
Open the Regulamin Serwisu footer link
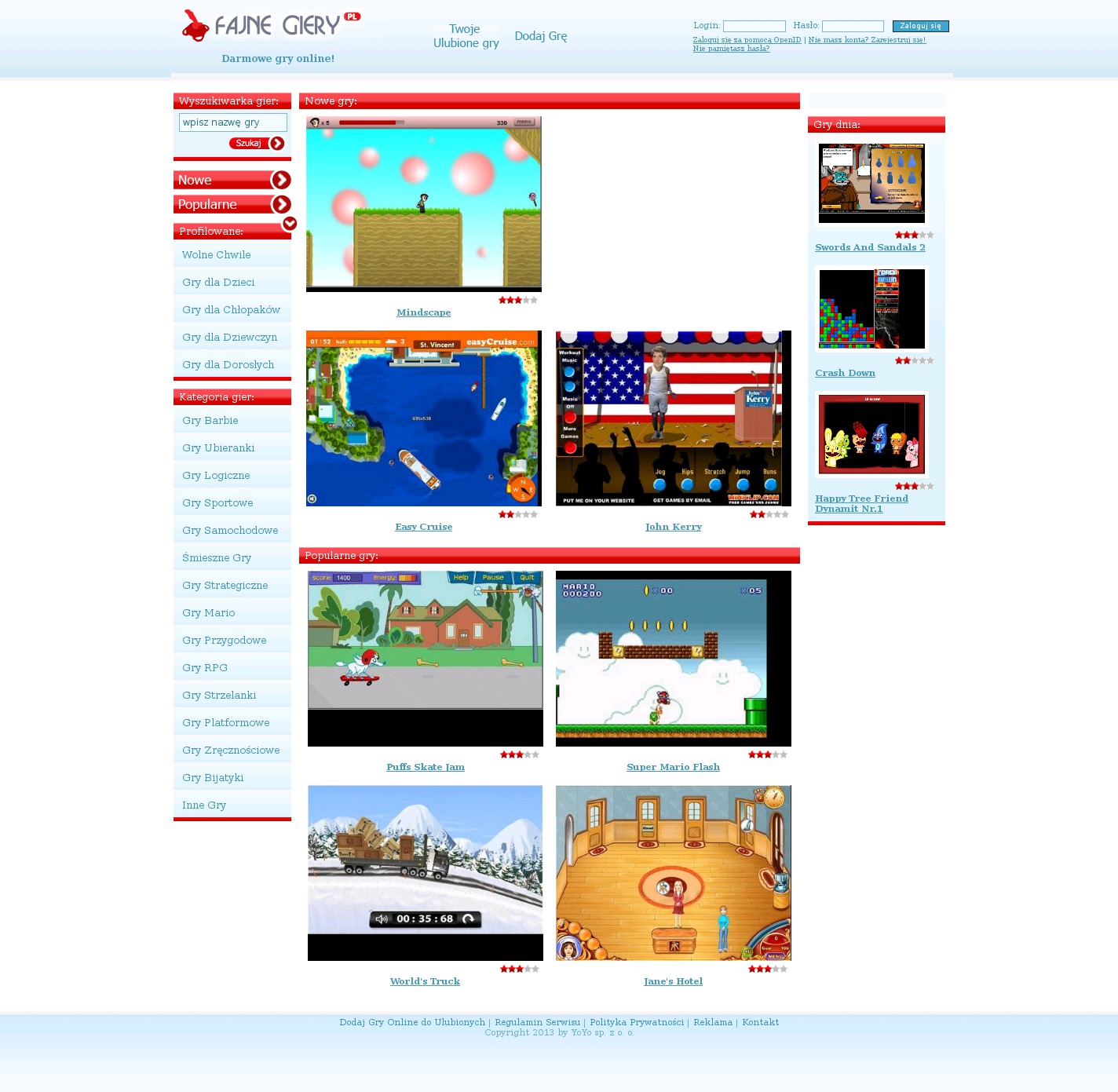pos(538,1022)
